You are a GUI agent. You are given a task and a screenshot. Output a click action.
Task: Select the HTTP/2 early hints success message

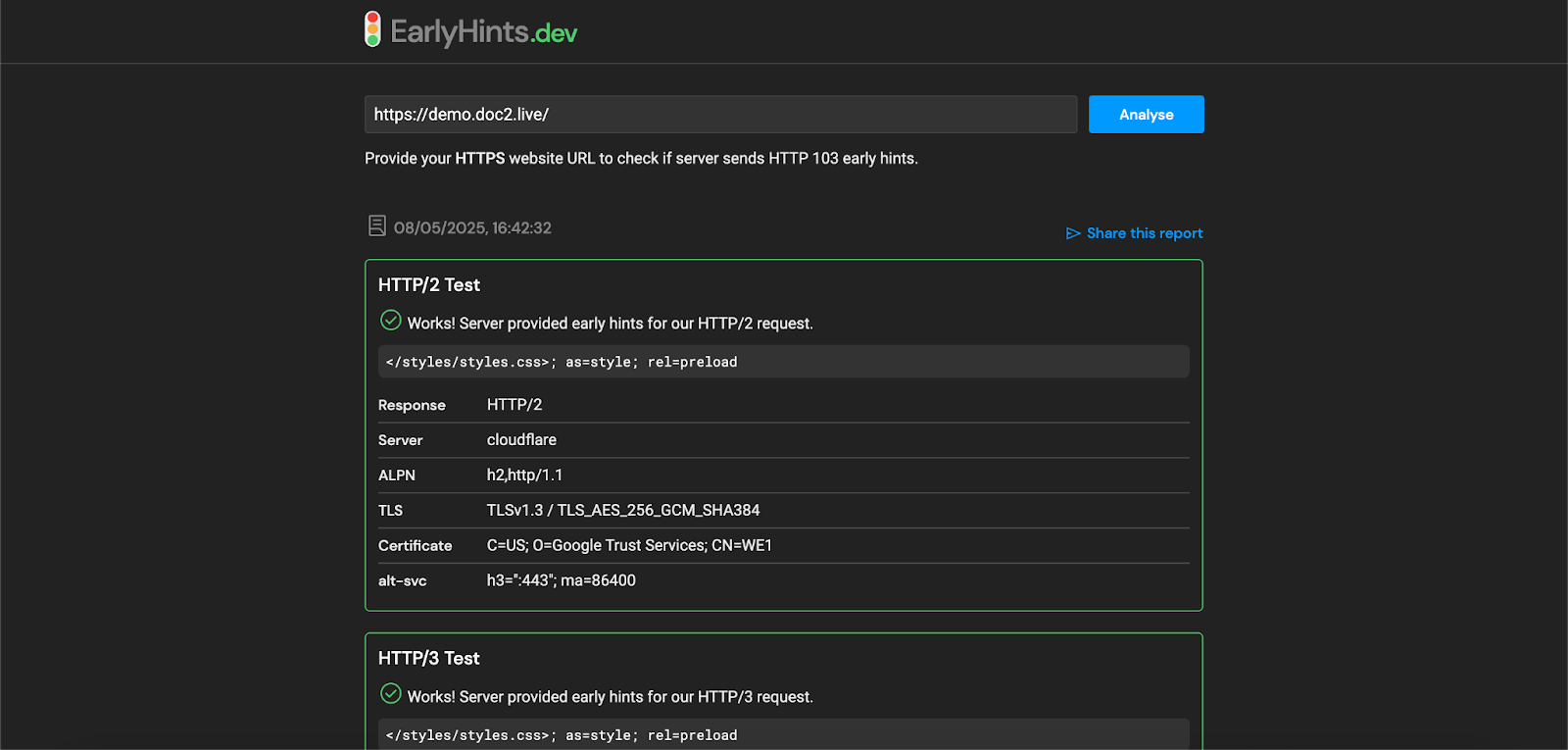(611, 324)
